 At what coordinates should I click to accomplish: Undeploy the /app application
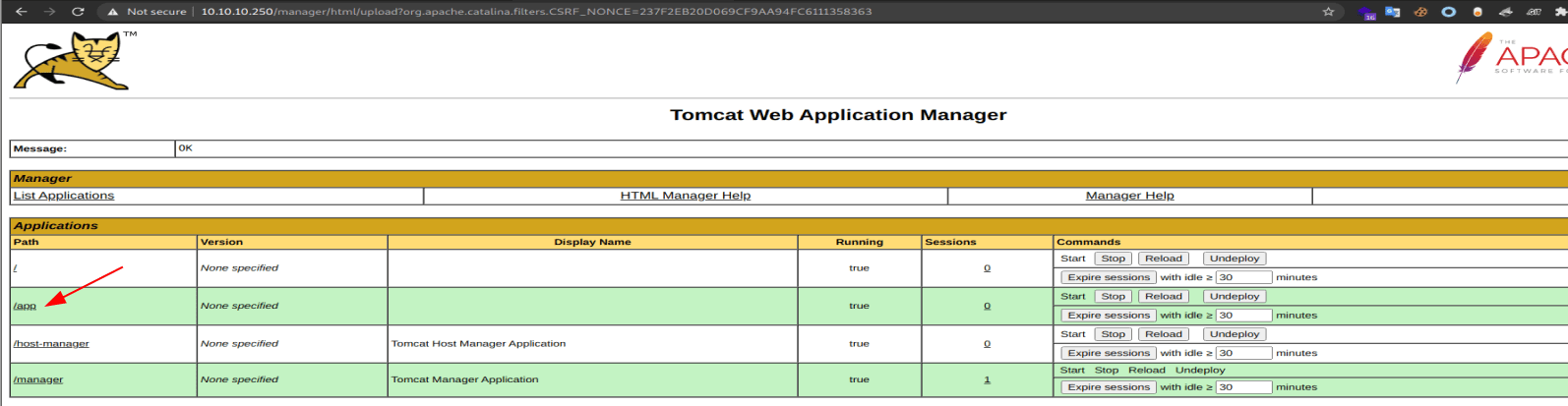[1235, 296]
